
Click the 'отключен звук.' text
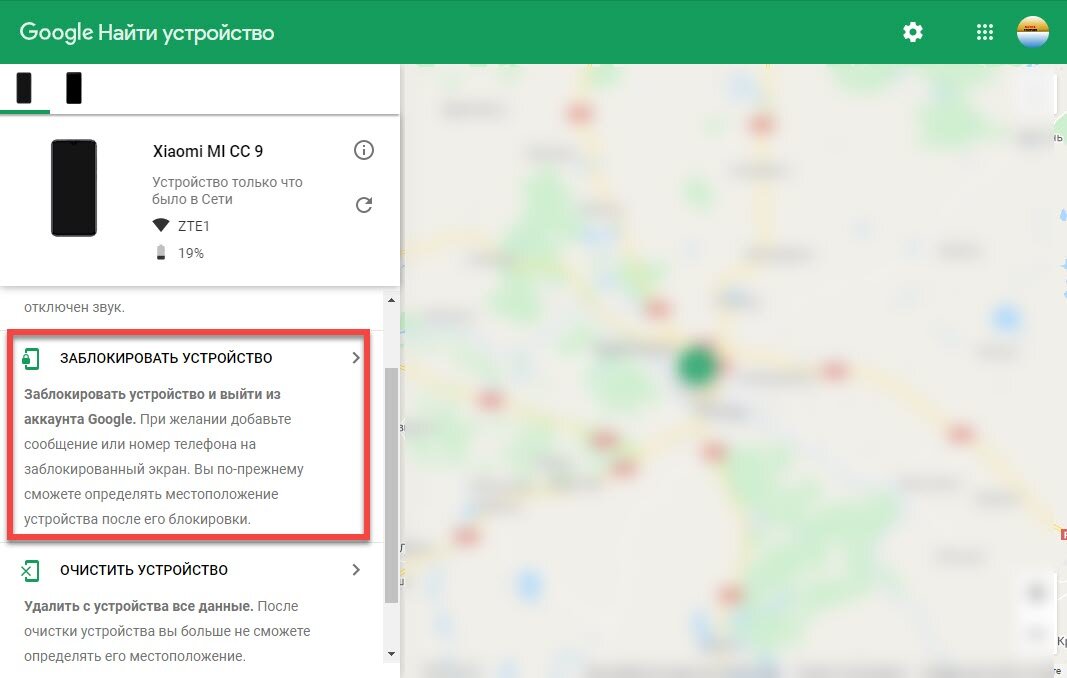pyautogui.click(x=74, y=307)
